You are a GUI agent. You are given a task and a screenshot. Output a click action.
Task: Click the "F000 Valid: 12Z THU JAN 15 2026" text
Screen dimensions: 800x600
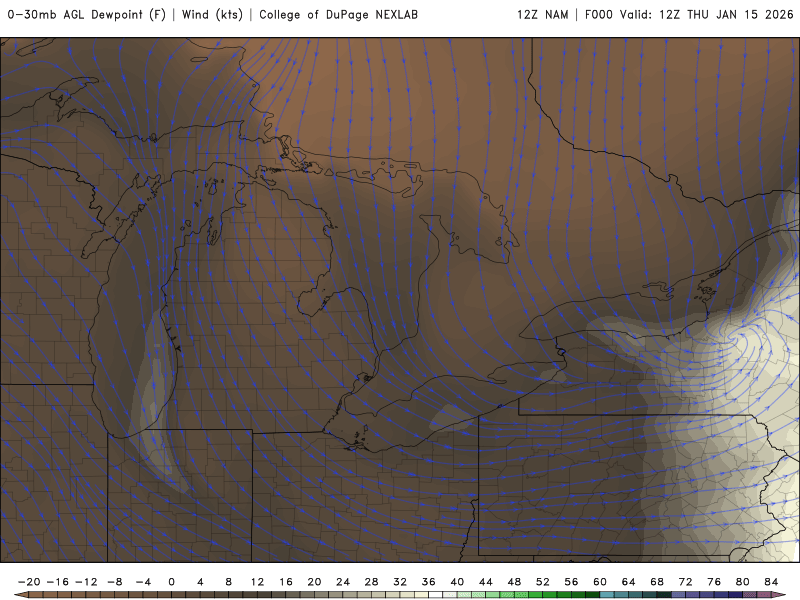pos(689,15)
